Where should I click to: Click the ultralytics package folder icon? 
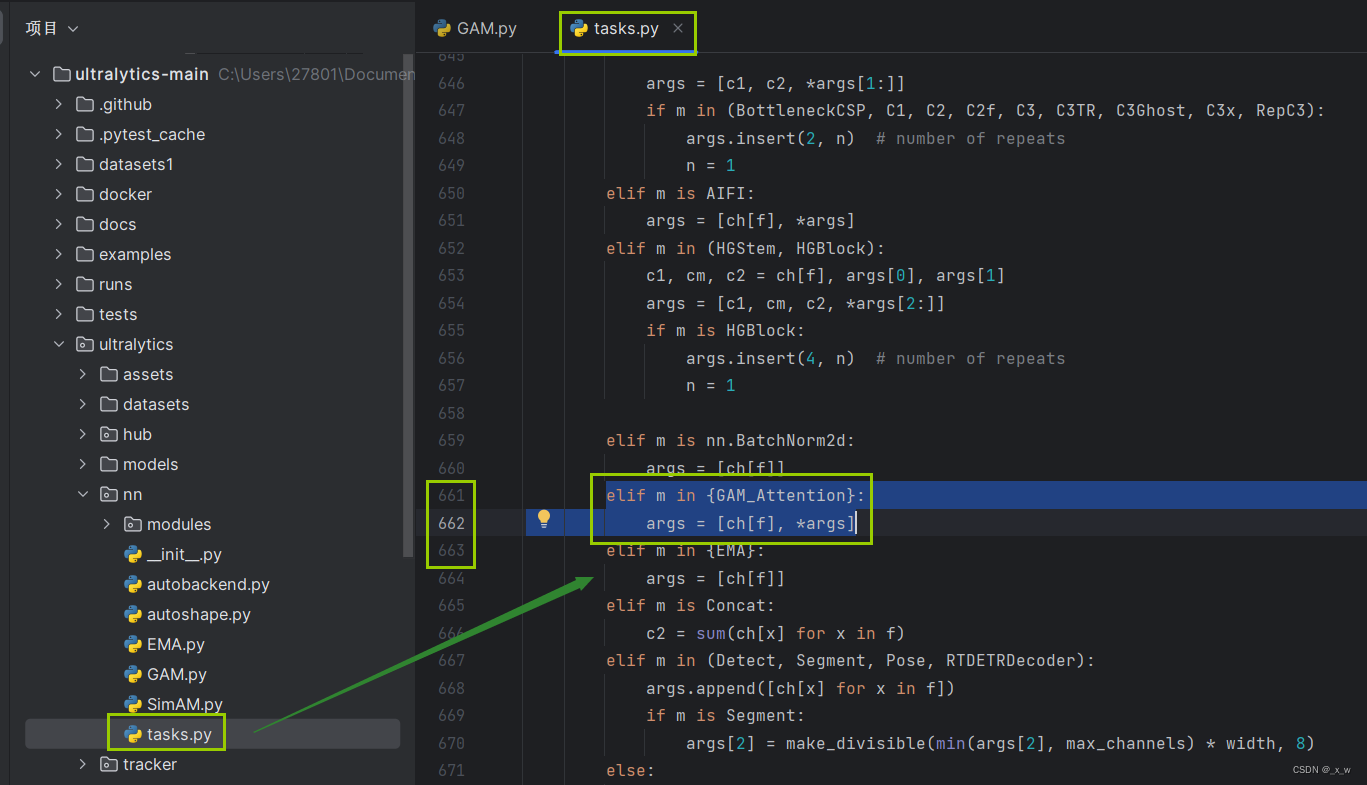(x=85, y=344)
